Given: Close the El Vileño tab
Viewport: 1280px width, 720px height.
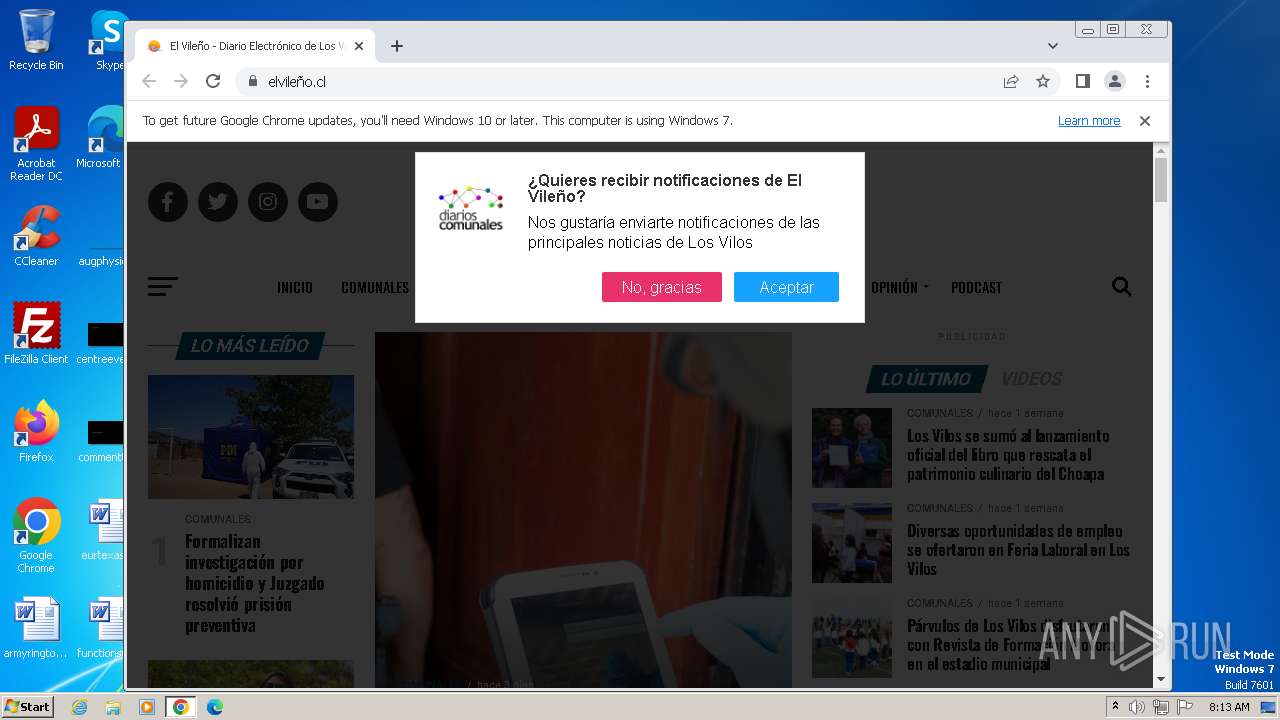Looking at the screenshot, I should [359, 46].
